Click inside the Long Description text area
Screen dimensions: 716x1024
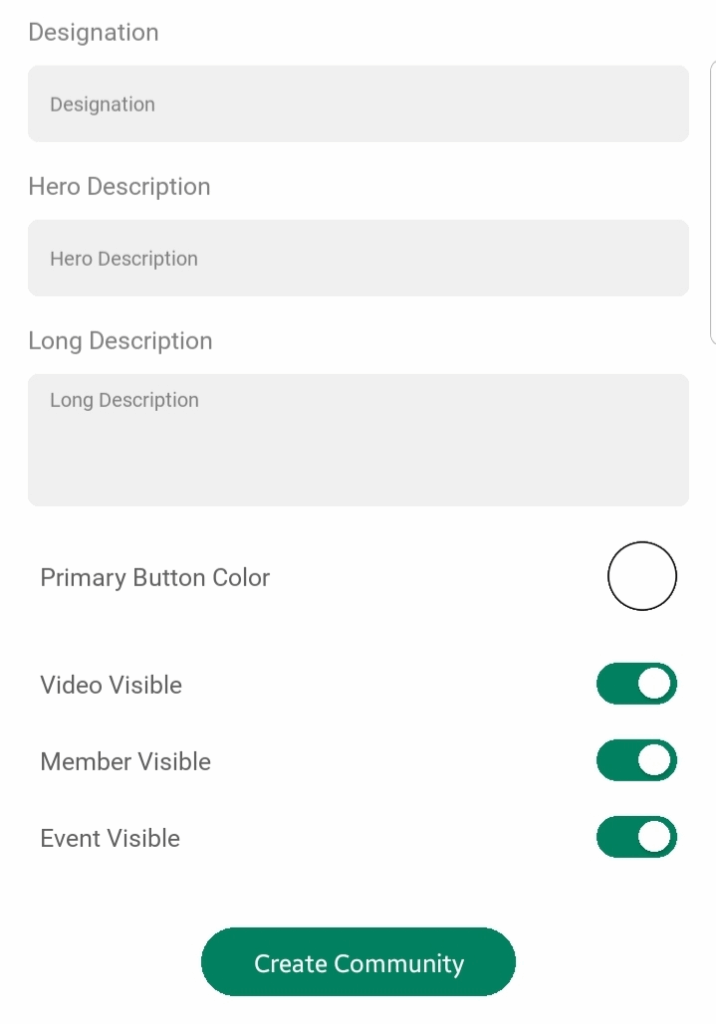click(358, 450)
